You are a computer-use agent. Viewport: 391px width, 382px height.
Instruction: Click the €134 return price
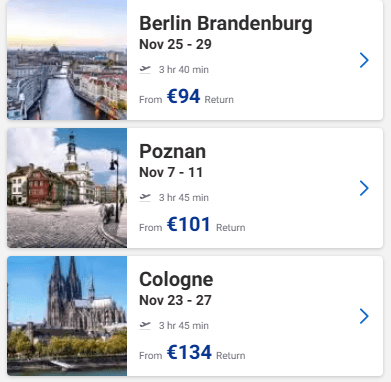click(189, 352)
